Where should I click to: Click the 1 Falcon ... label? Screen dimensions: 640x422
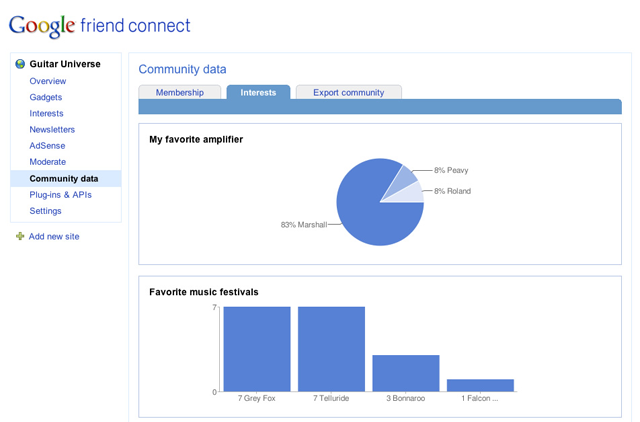coord(480,398)
